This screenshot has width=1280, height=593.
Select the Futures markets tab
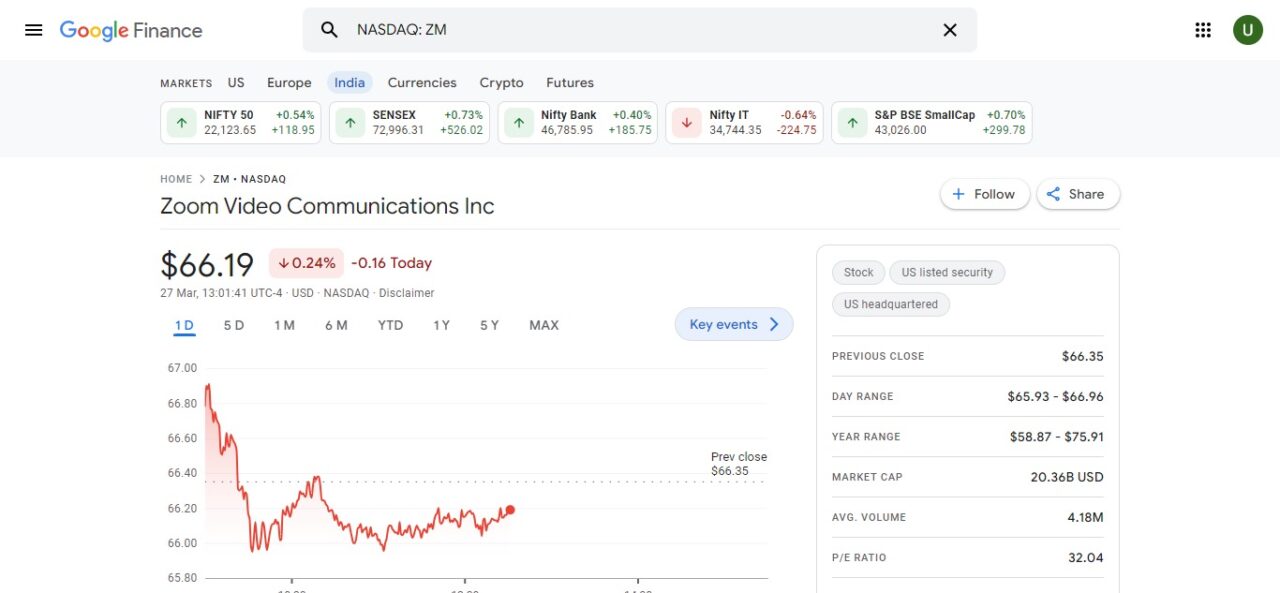tap(570, 83)
